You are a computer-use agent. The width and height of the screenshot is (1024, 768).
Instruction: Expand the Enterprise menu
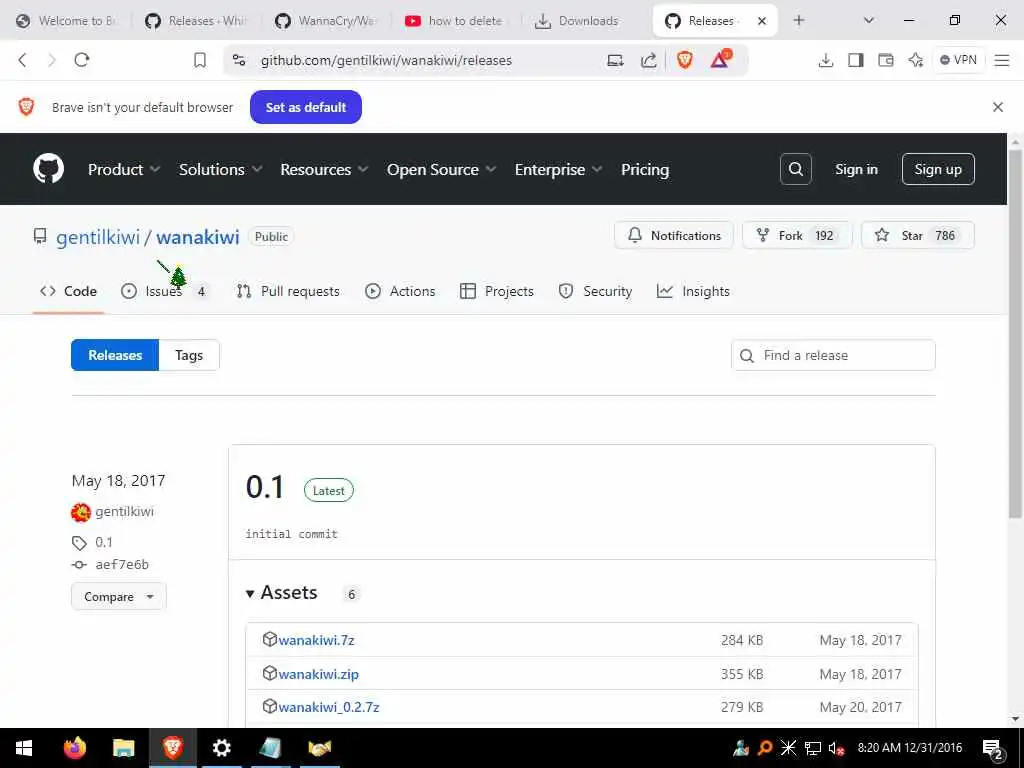click(558, 169)
